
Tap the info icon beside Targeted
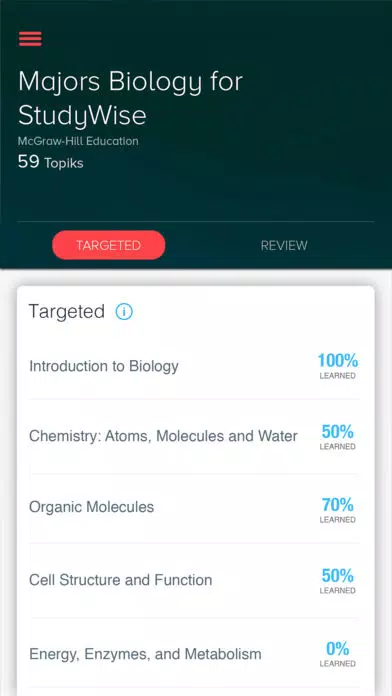tap(124, 312)
